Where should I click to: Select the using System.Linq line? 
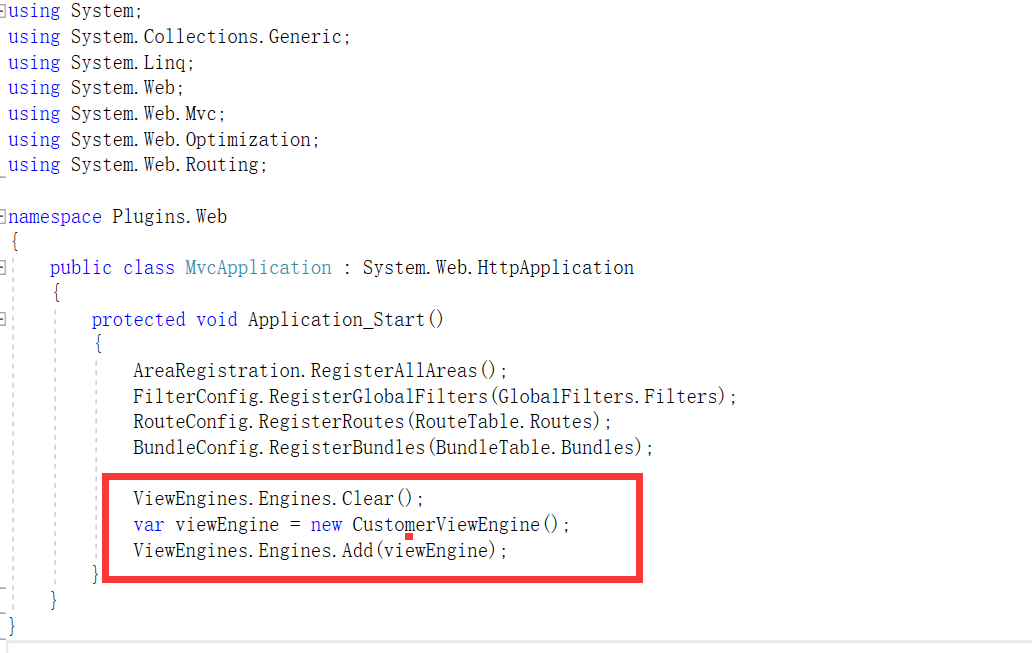[x=101, y=62]
